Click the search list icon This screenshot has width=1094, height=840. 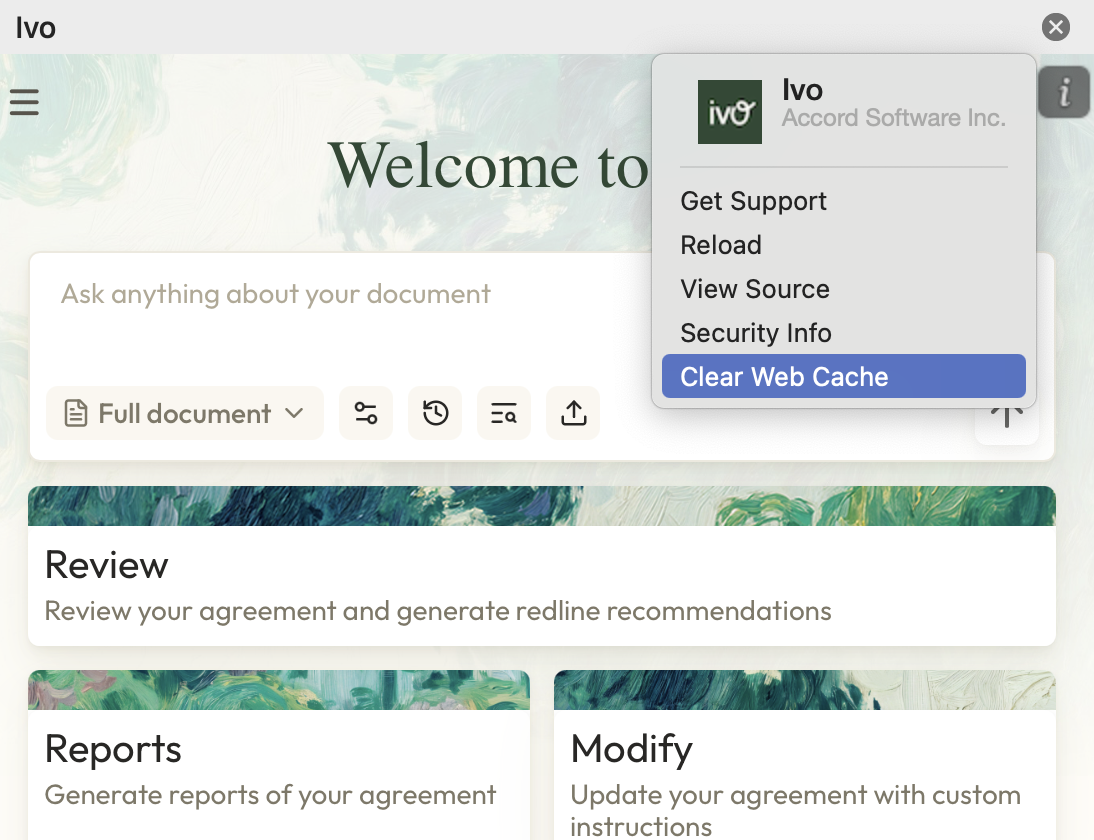504,413
